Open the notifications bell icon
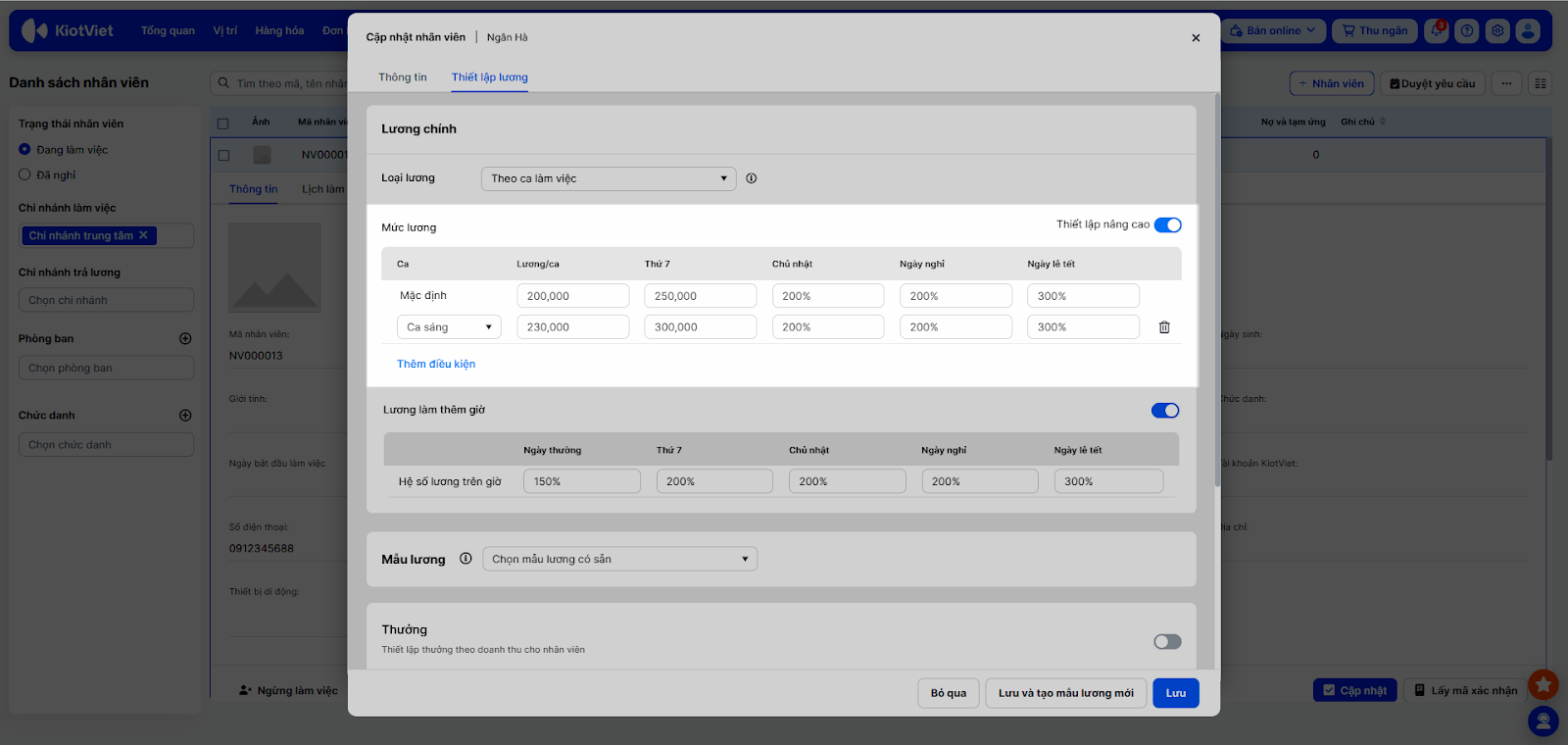The image size is (1568, 745). click(x=1437, y=30)
